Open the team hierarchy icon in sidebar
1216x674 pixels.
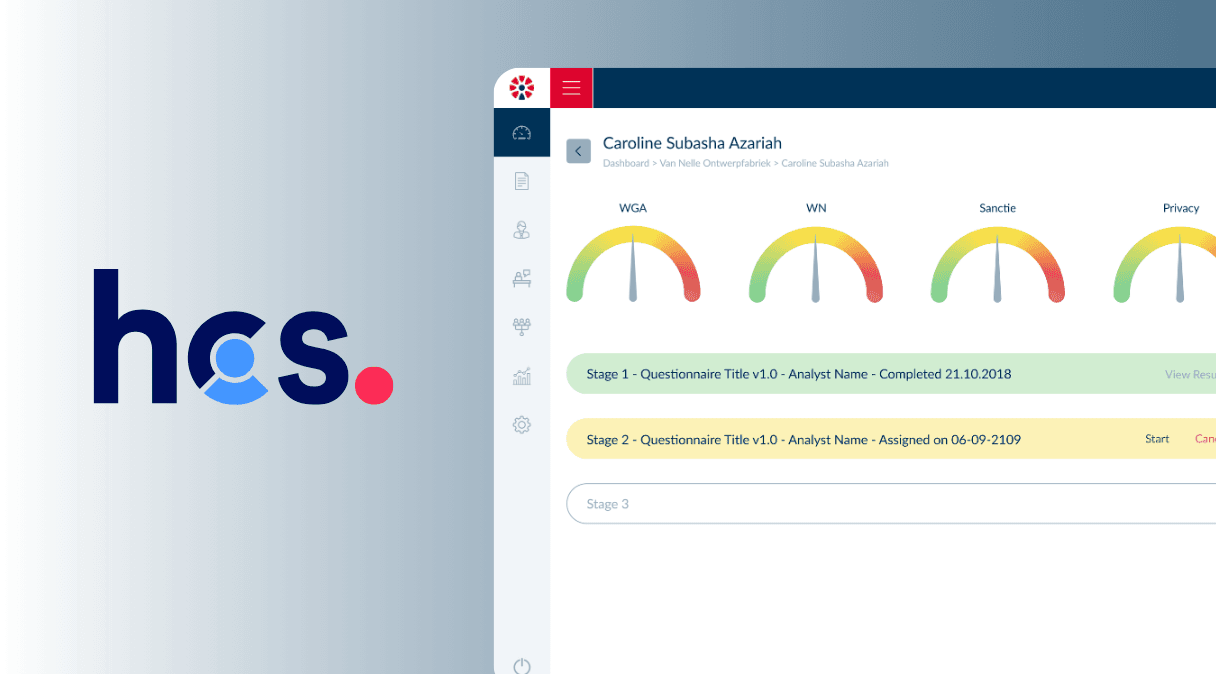point(521,327)
